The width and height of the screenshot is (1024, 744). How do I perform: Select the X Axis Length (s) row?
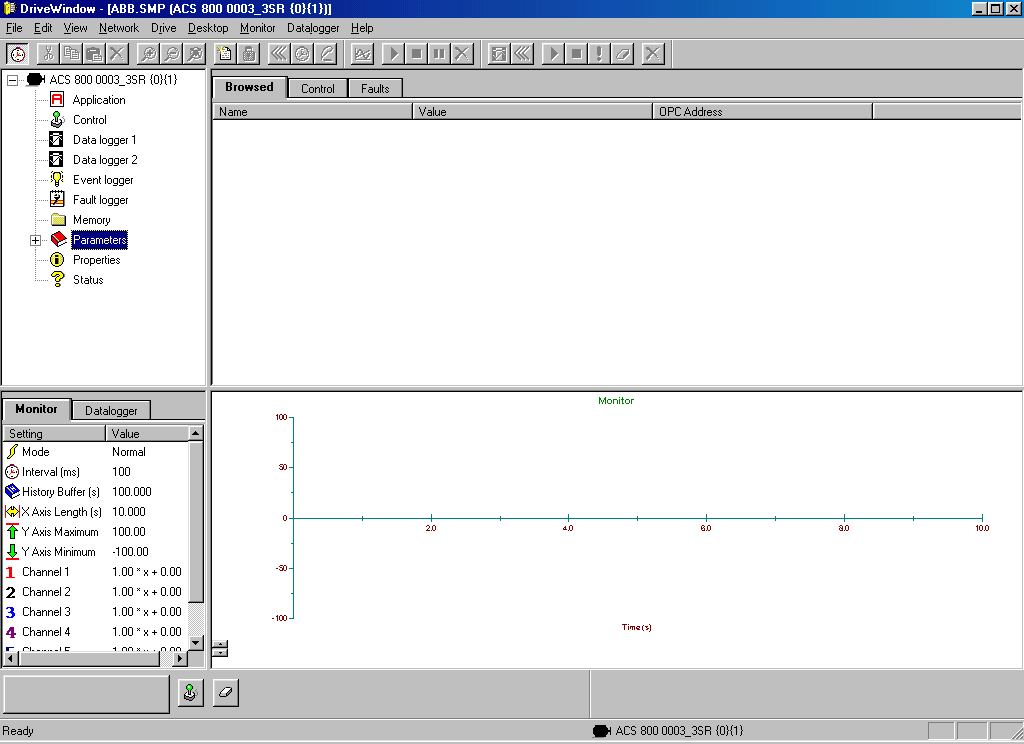tap(96, 512)
